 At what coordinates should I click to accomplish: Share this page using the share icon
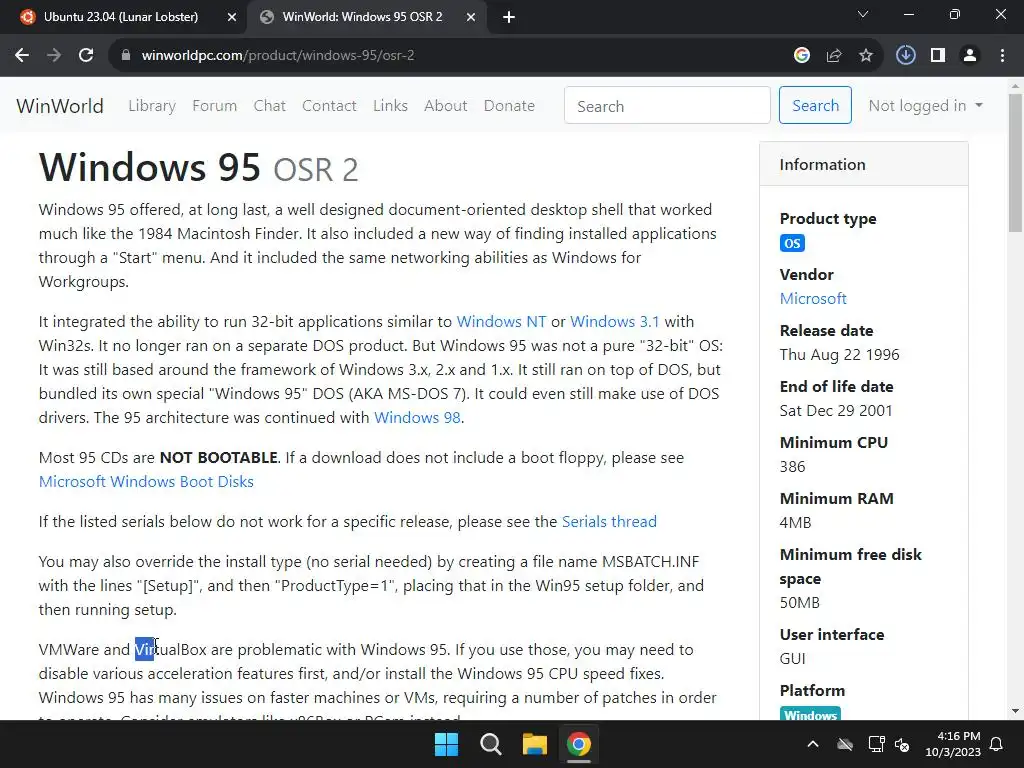tap(834, 56)
